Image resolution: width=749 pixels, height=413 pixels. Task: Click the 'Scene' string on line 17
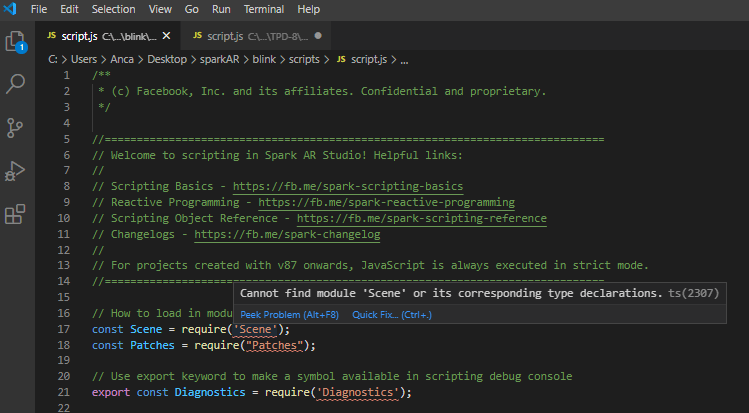[255, 329]
